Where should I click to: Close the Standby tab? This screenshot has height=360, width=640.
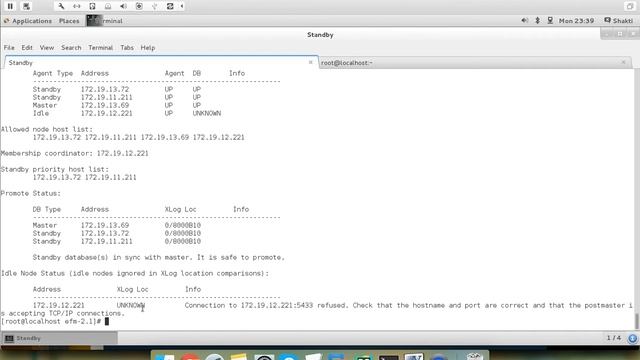(x=311, y=62)
